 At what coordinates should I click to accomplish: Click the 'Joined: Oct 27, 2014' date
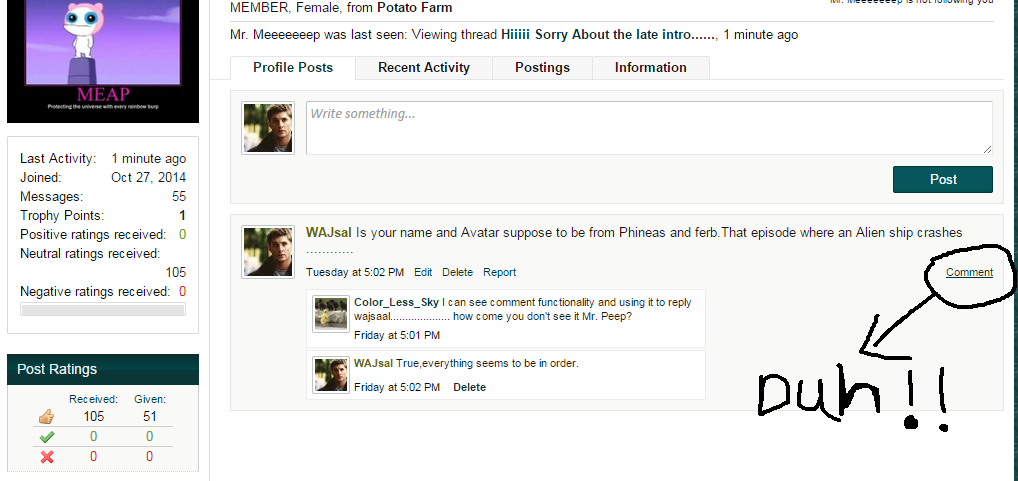pos(149,177)
